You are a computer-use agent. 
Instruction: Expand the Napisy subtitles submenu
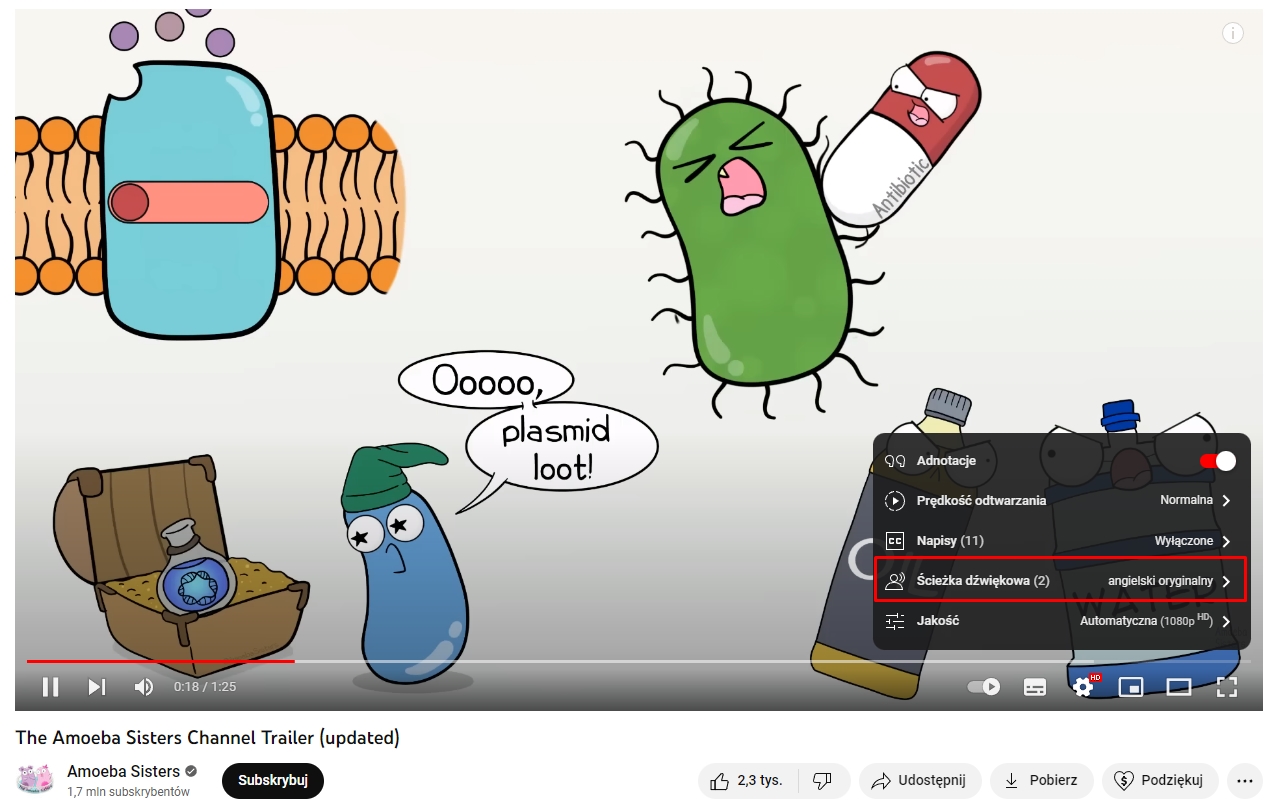pyautogui.click(x=1061, y=541)
